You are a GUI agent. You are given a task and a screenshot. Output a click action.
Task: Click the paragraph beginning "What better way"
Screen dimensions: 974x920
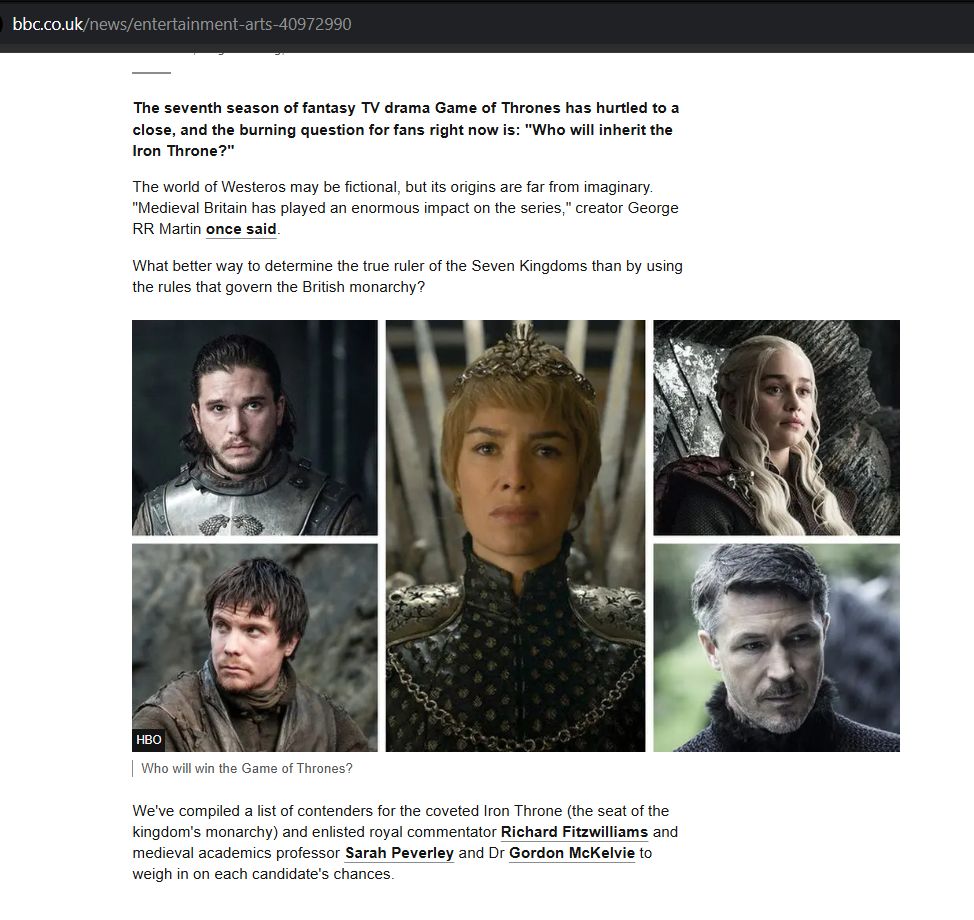(x=407, y=276)
